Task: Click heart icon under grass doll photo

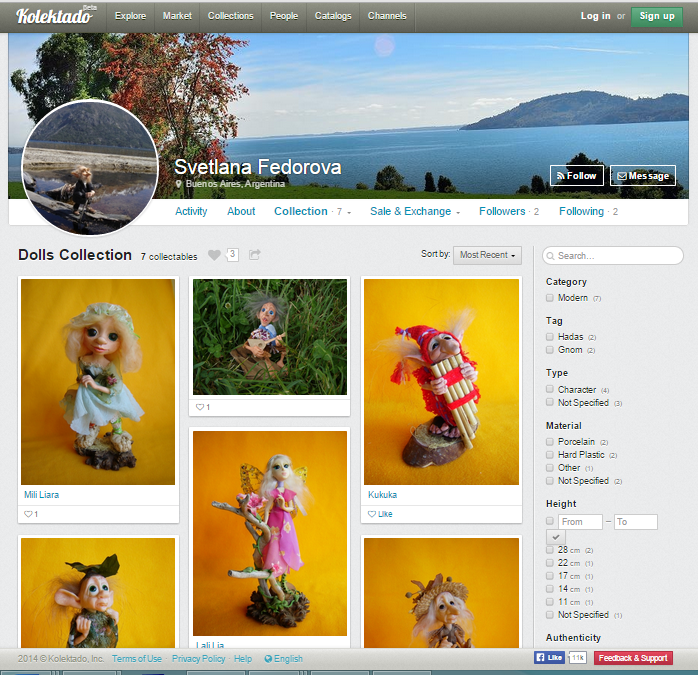Action: pyautogui.click(x=200, y=407)
